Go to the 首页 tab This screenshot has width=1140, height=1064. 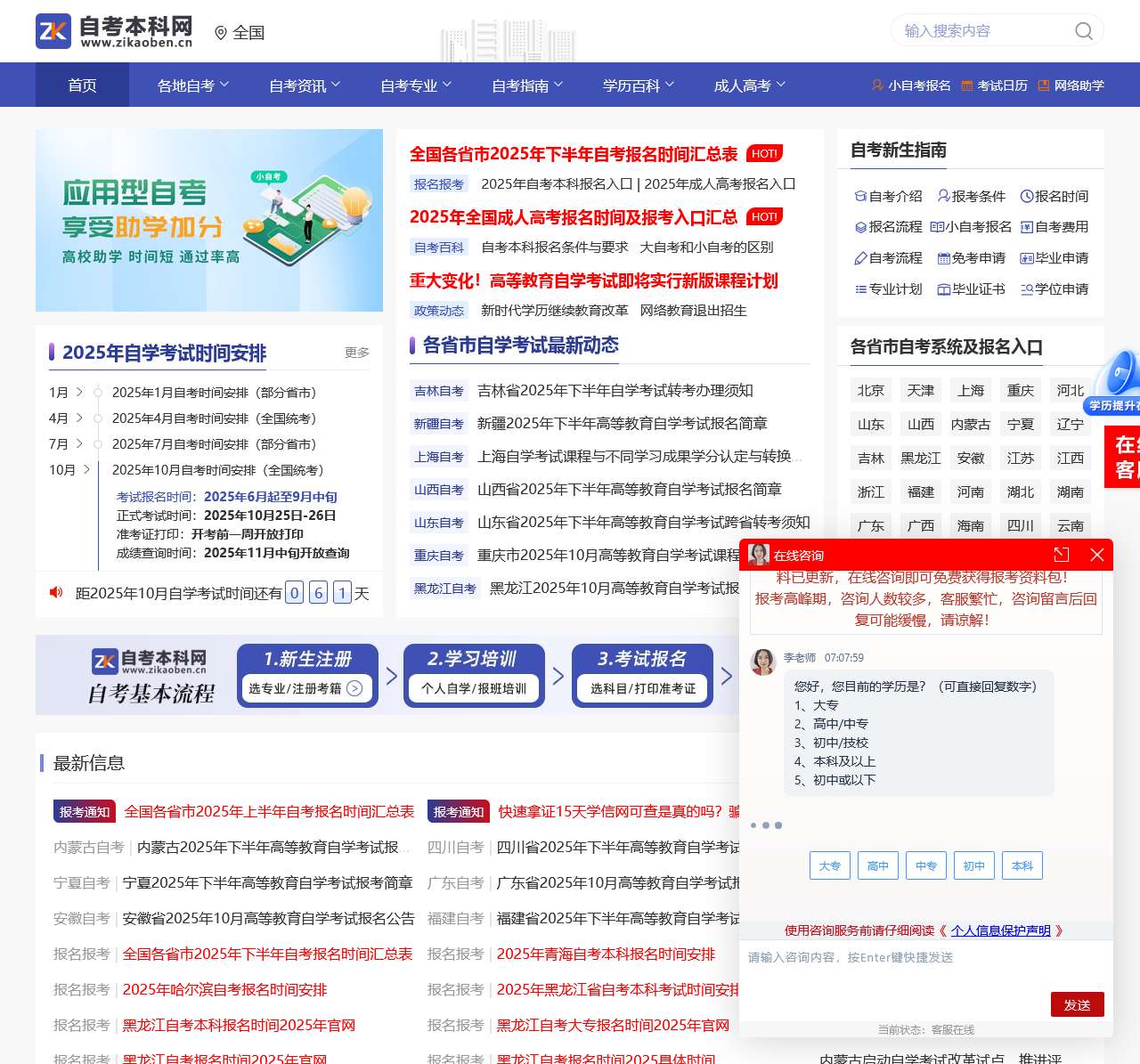82,85
